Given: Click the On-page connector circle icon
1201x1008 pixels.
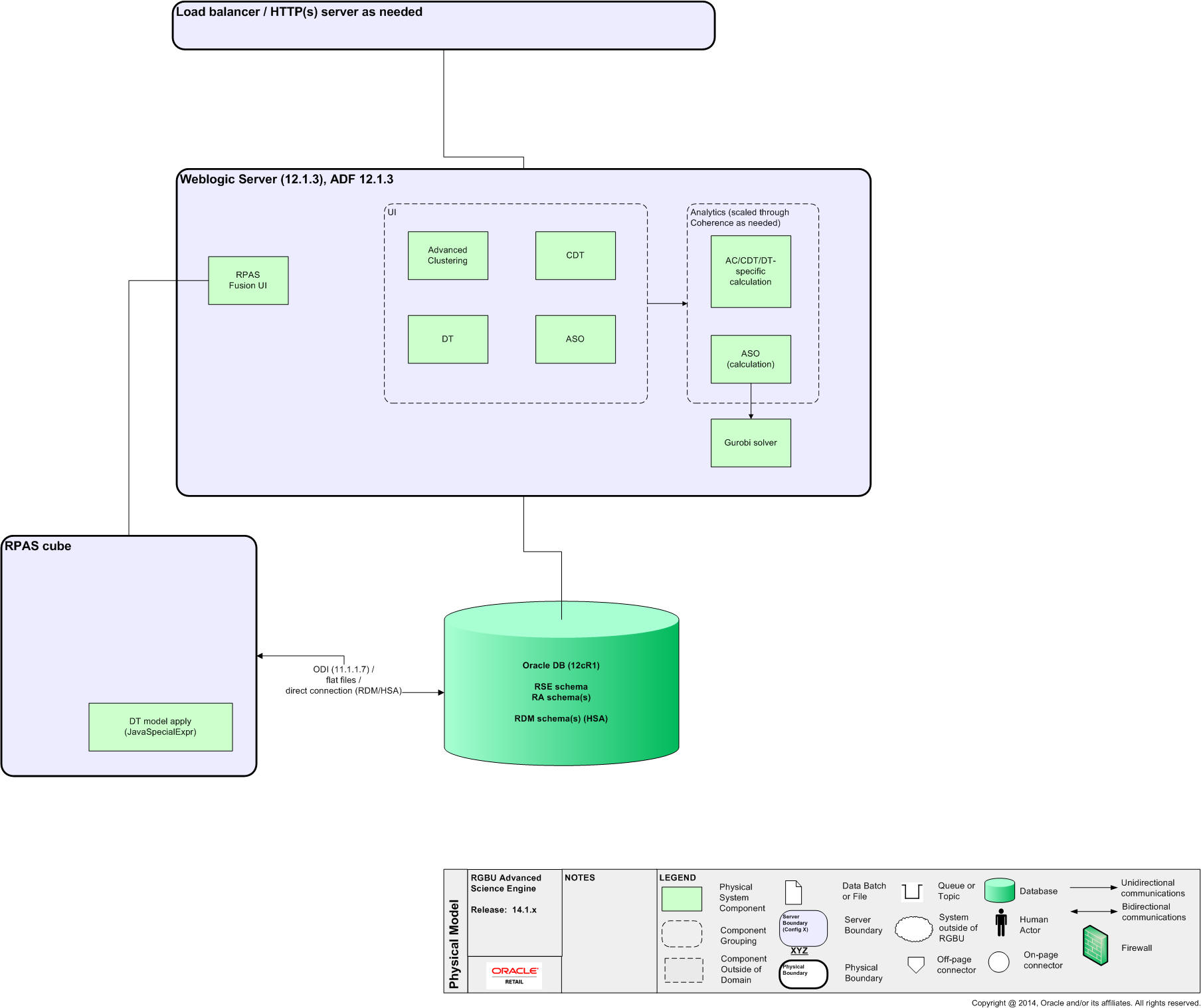Looking at the screenshot, I should [x=998, y=962].
